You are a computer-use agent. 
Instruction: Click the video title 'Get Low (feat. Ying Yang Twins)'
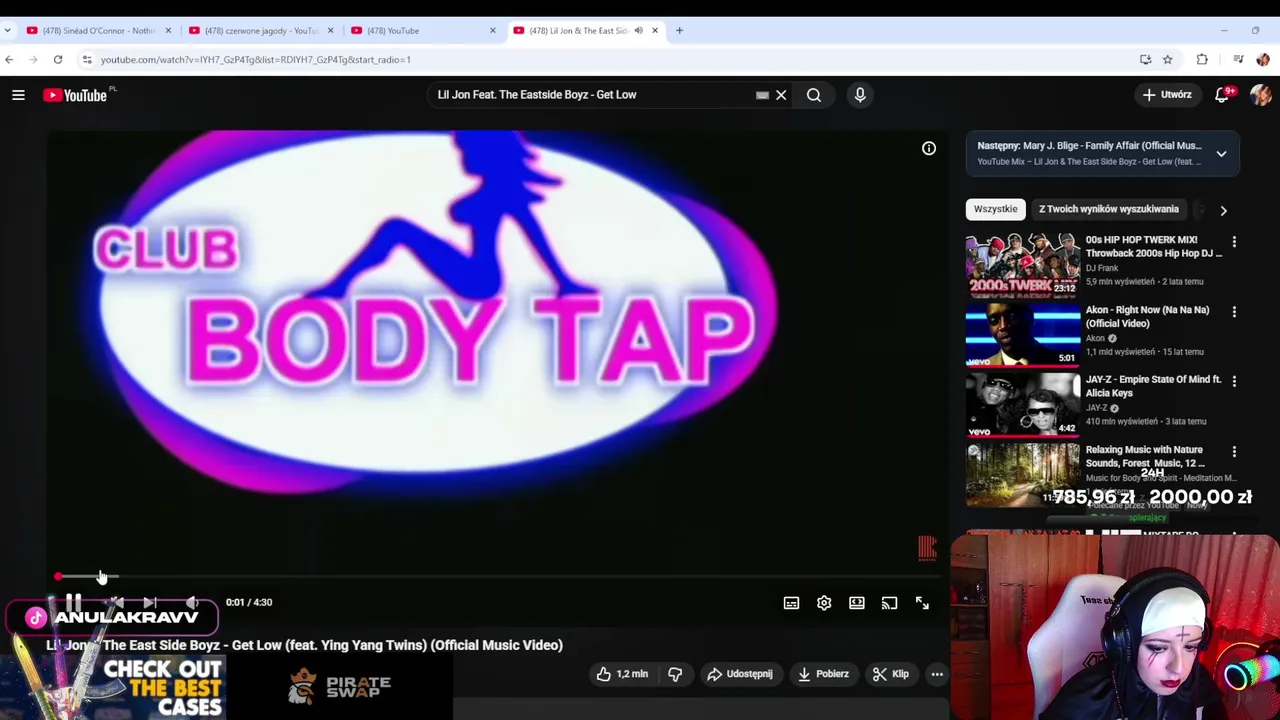(328, 645)
